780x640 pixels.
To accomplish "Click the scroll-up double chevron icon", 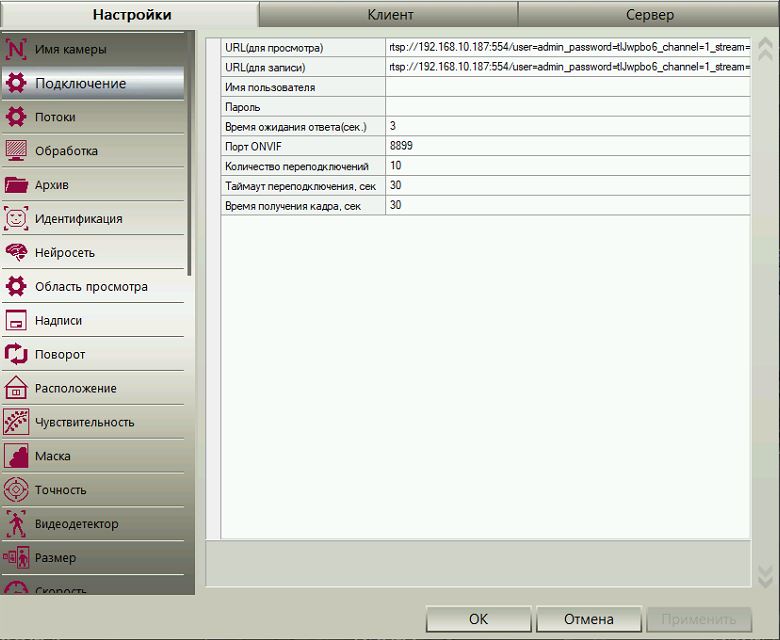I will (x=765, y=49).
